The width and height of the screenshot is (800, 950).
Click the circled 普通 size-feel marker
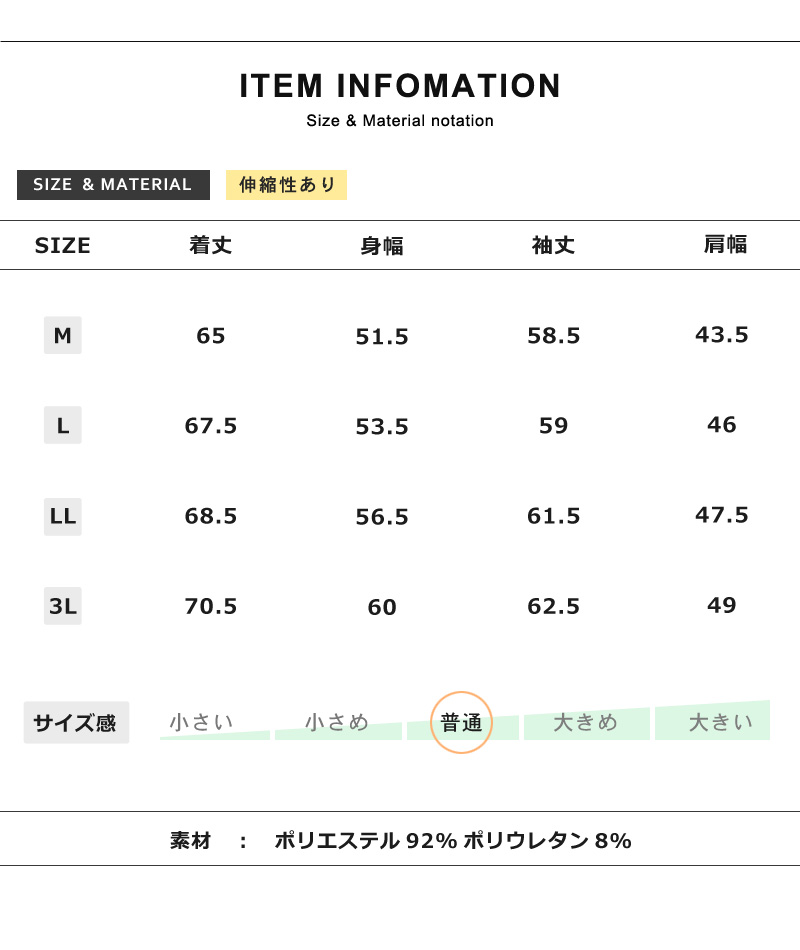[x=462, y=722]
